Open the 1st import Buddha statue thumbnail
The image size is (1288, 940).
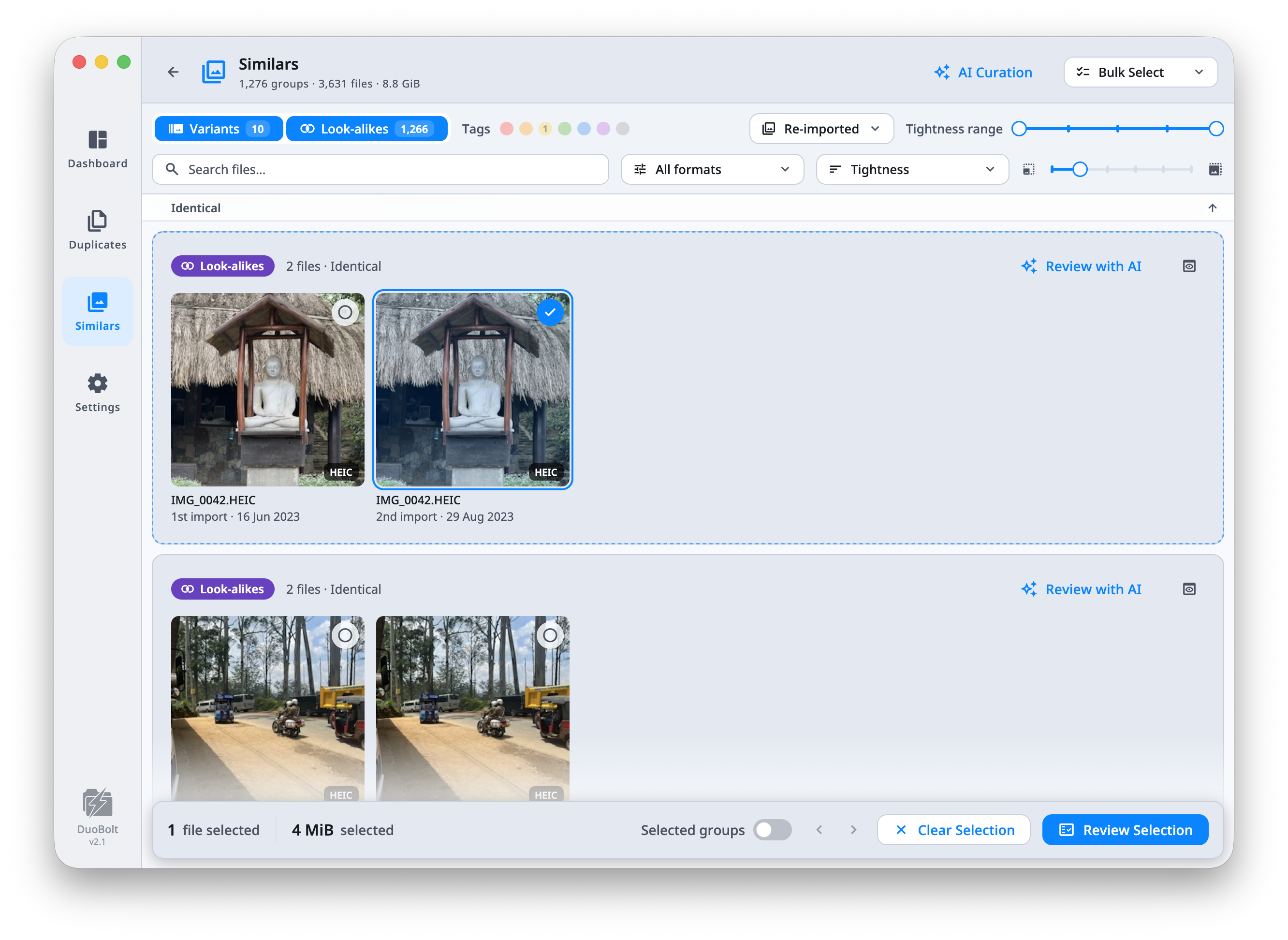coord(267,390)
